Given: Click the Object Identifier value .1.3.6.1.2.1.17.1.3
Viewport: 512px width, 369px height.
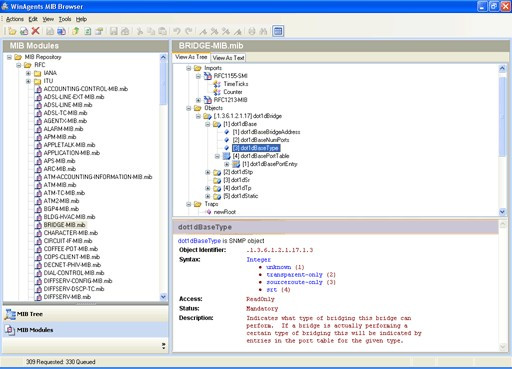Looking at the screenshot, I should click(280, 250).
